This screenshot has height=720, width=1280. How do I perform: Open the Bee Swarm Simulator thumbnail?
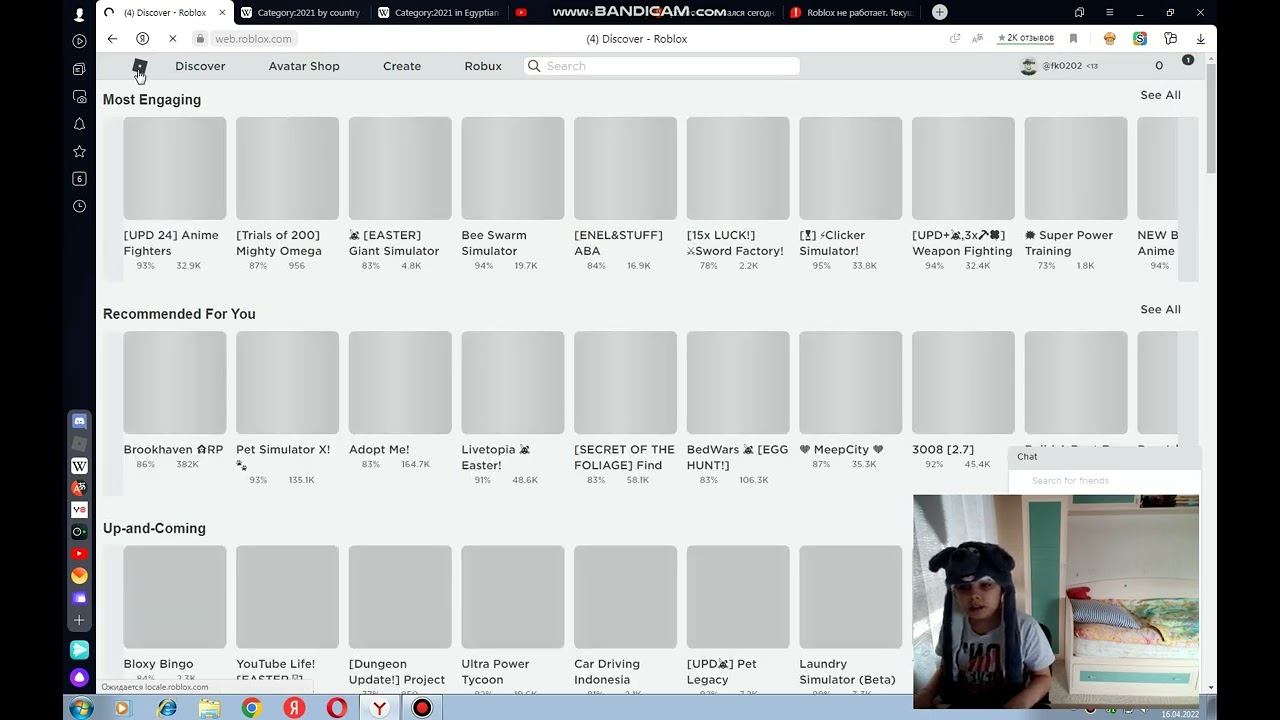(x=513, y=168)
